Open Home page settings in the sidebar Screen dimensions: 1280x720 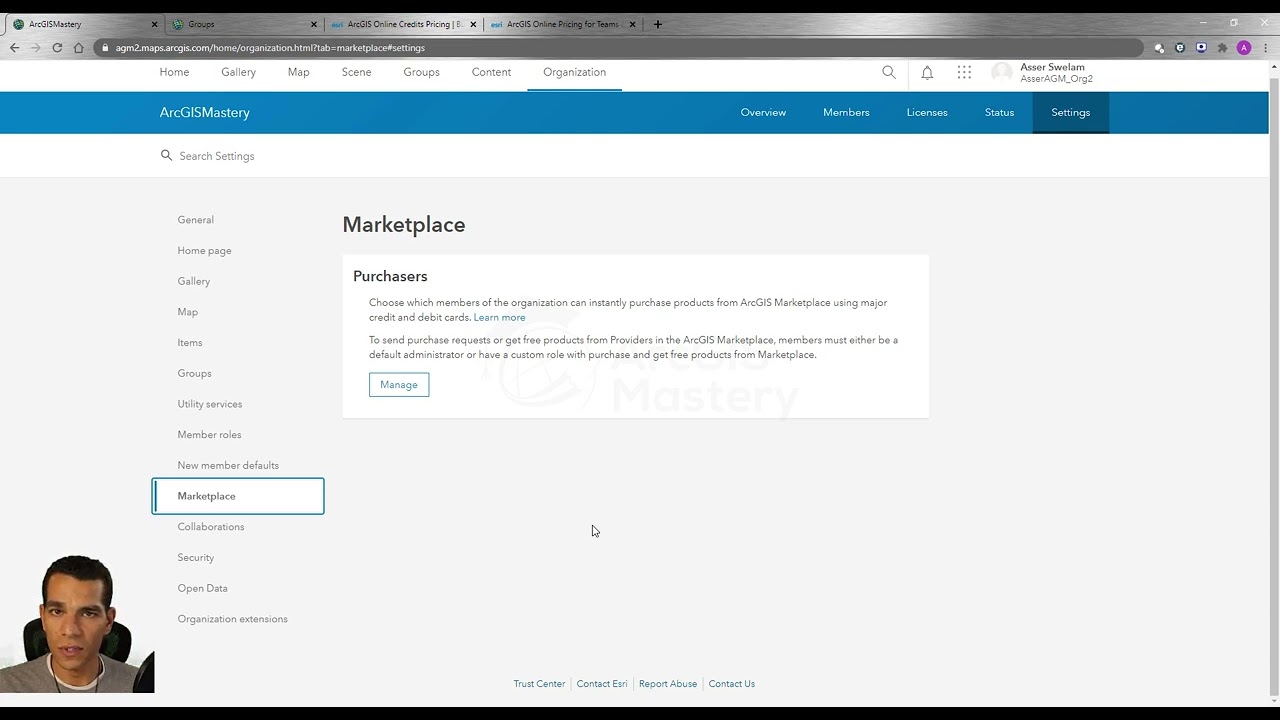(x=204, y=251)
